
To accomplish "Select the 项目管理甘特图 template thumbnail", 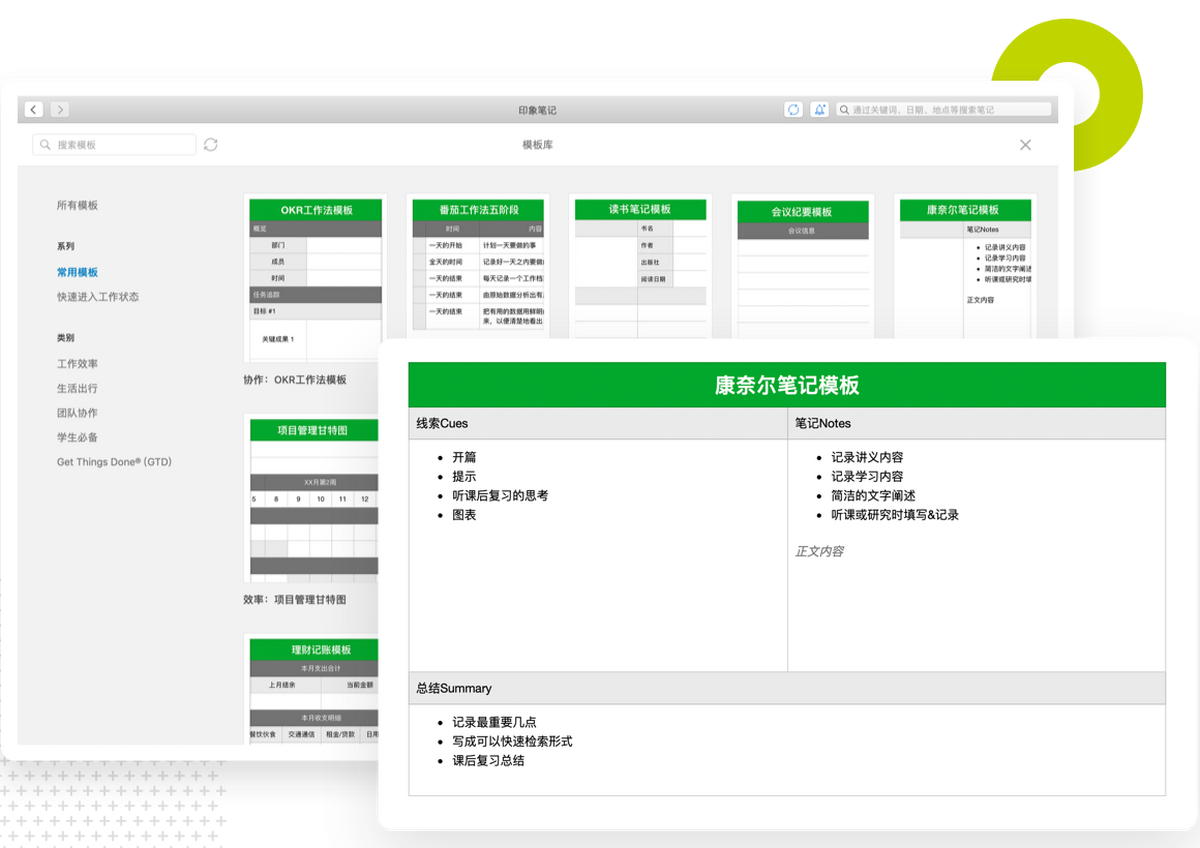I will [x=313, y=498].
